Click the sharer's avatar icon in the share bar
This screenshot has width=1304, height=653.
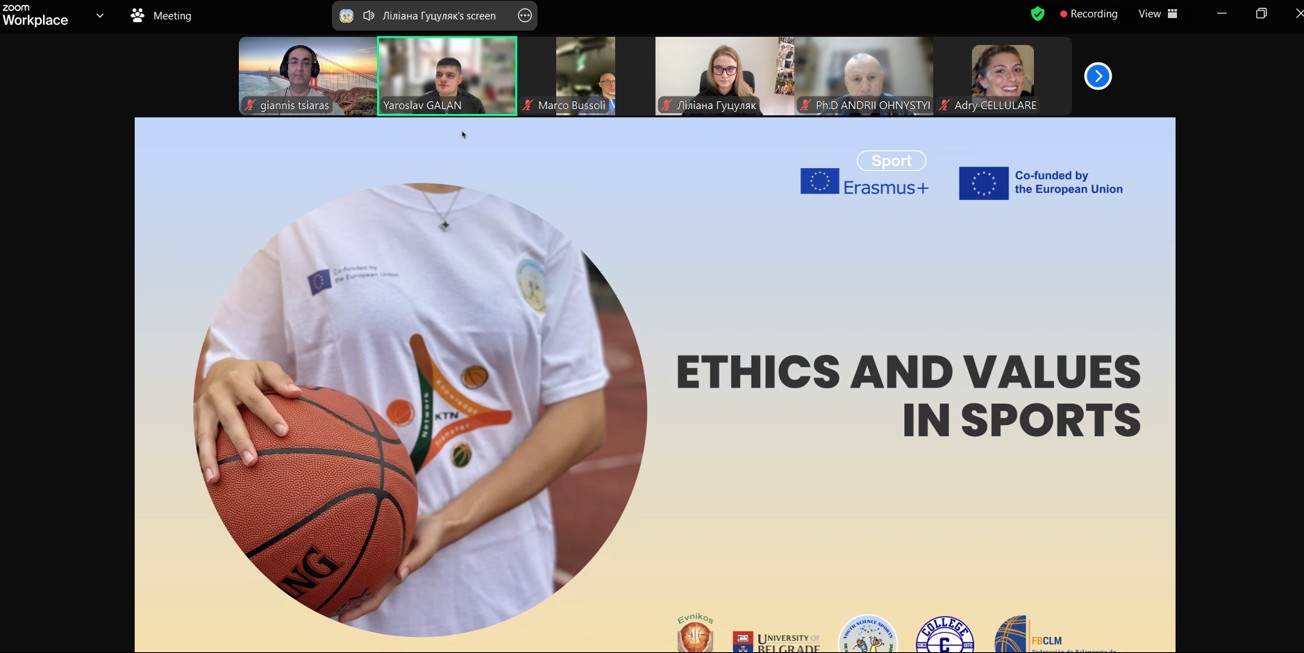[x=346, y=15]
